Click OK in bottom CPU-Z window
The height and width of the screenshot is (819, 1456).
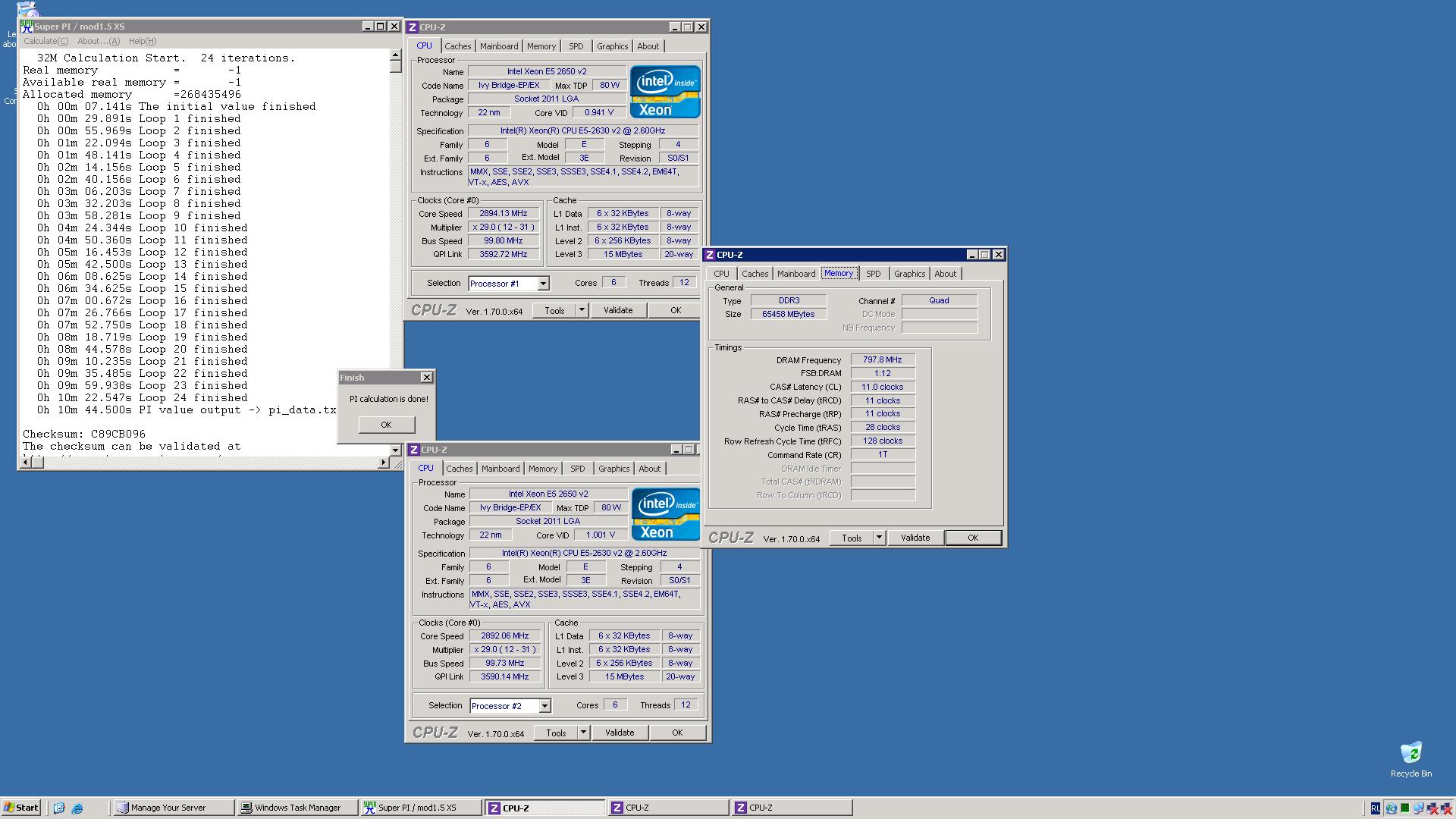(x=677, y=733)
